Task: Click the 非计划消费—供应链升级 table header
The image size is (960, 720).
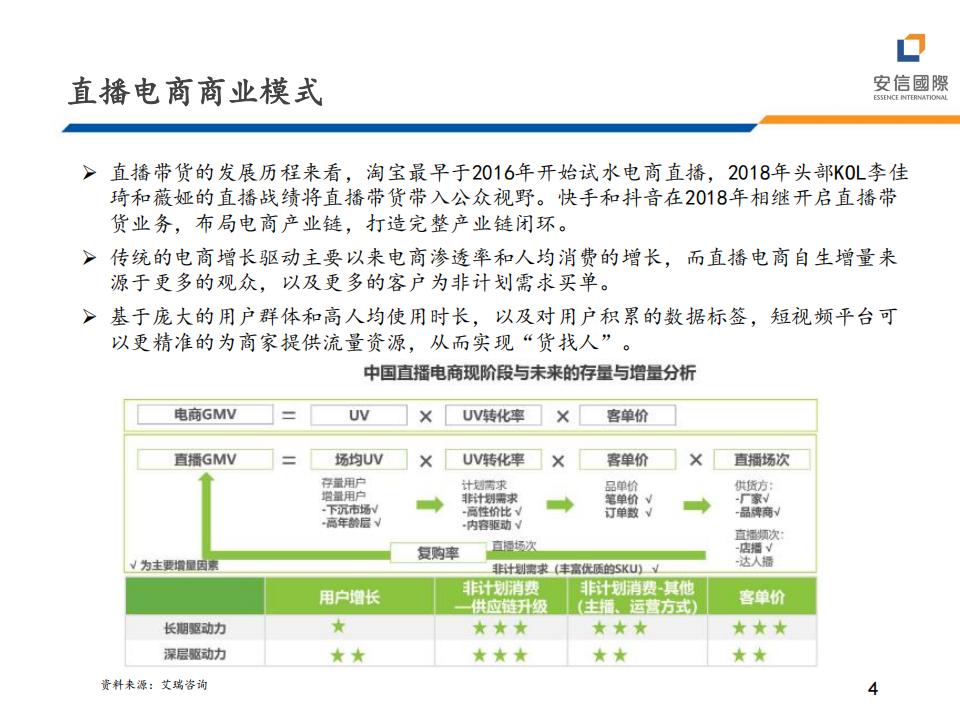Action: [501, 597]
